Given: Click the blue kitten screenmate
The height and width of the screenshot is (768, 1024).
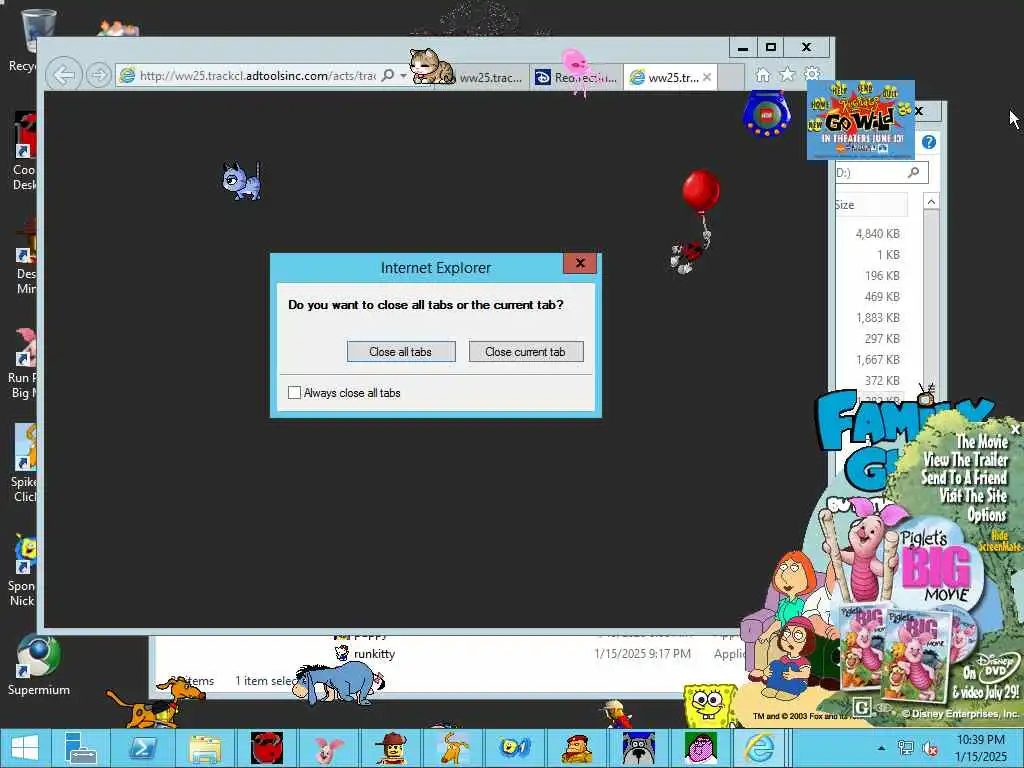Looking at the screenshot, I should click(x=242, y=181).
